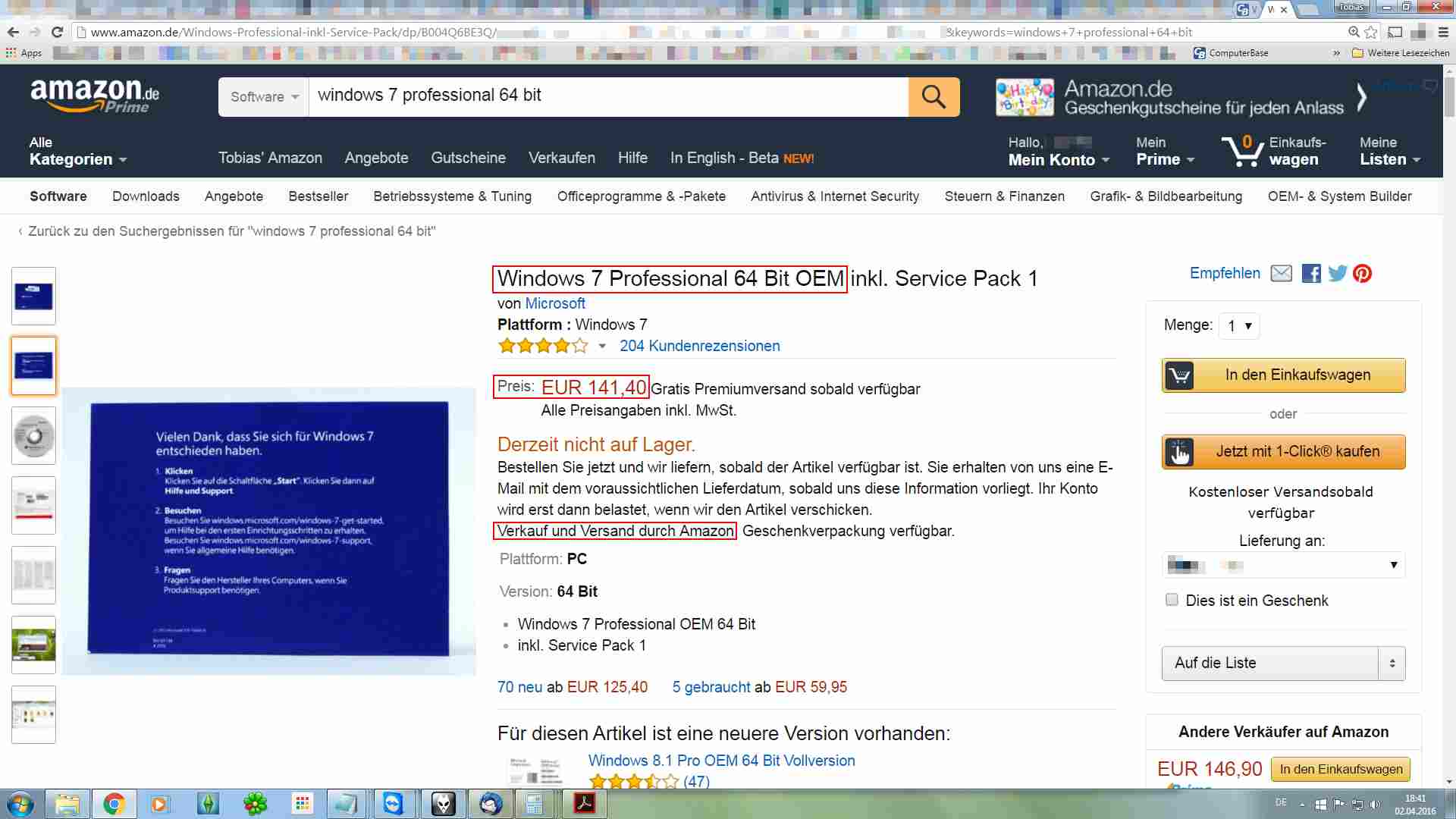Select the disc product thumbnail
This screenshot has width=1456, height=819.
coord(33,436)
